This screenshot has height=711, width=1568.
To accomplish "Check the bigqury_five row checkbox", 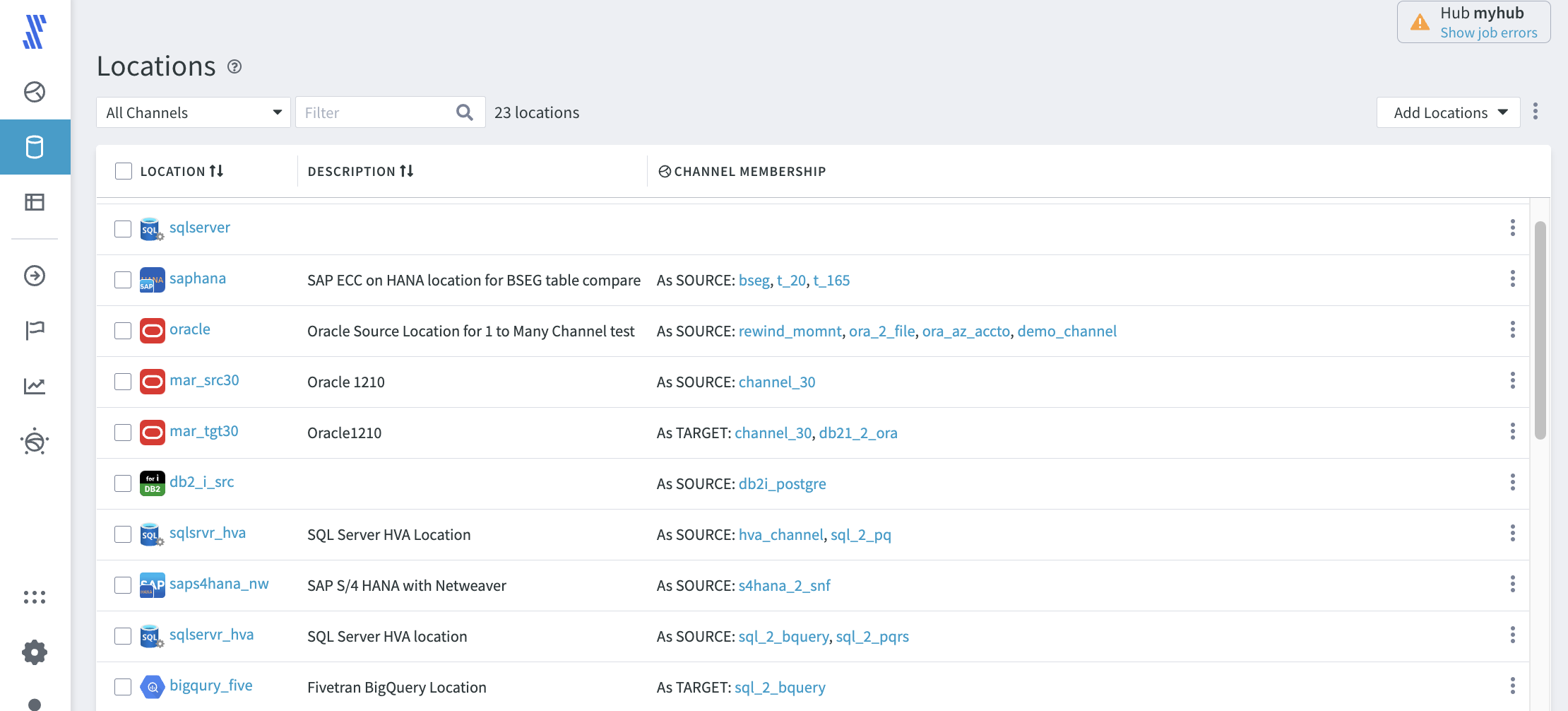I will click(x=123, y=687).
